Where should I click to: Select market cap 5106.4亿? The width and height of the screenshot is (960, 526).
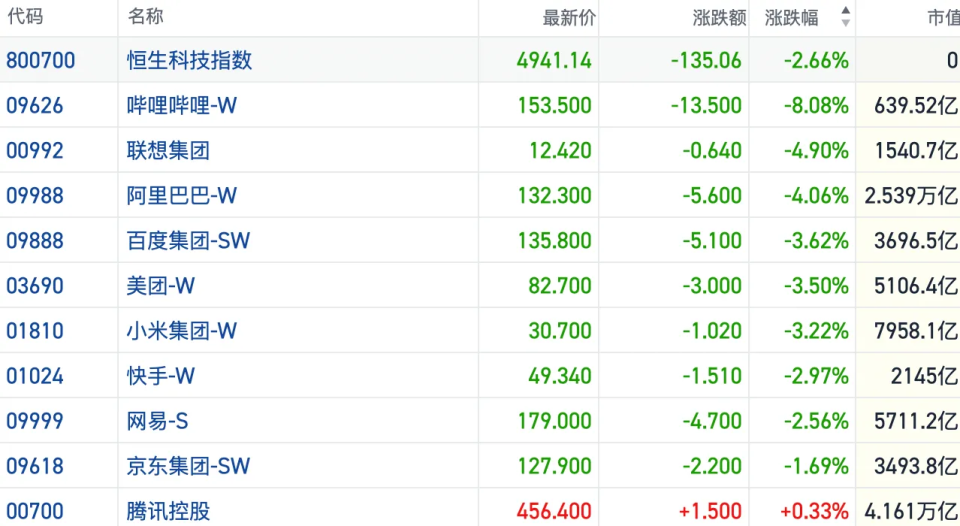point(916,286)
